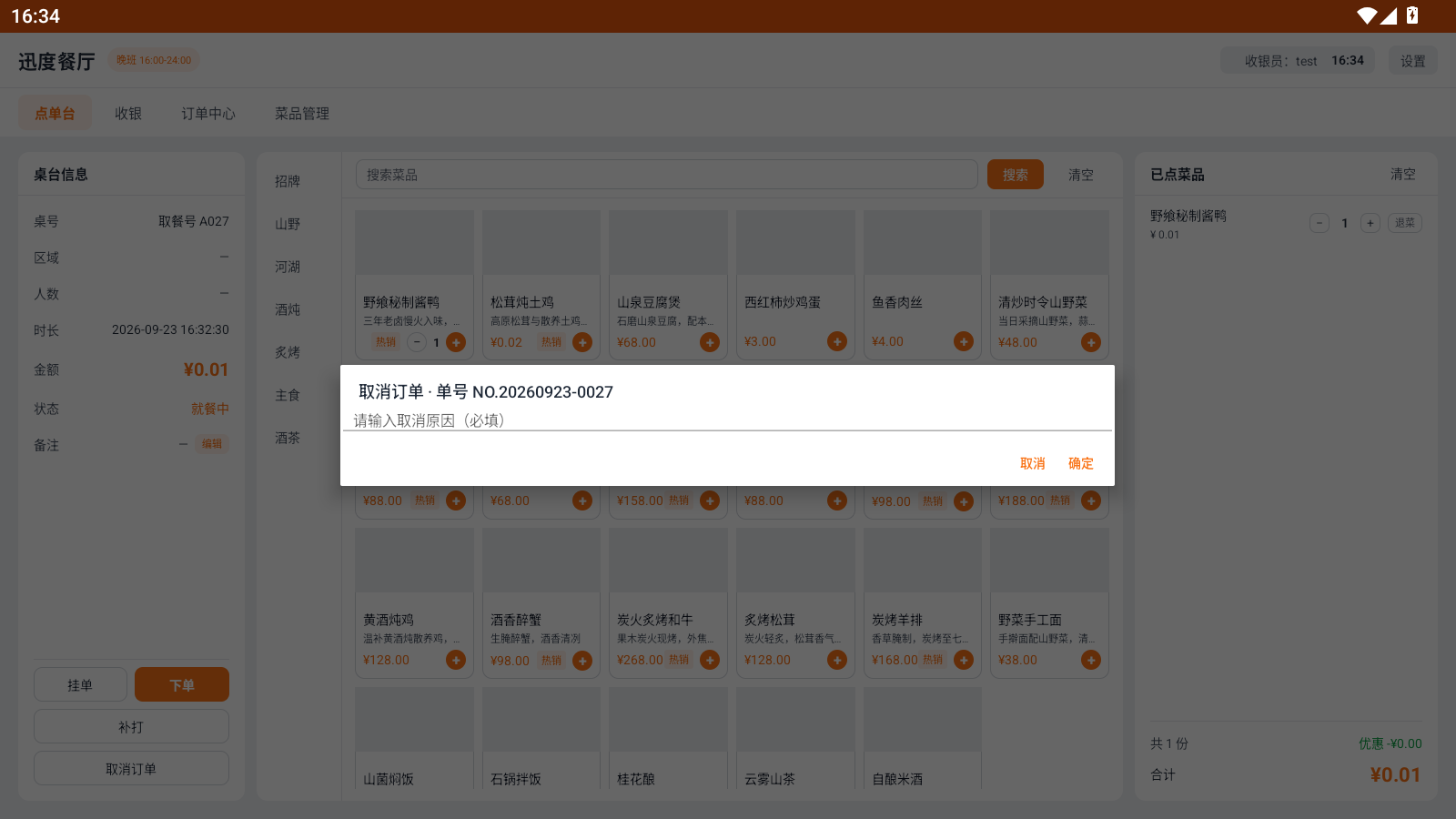The width and height of the screenshot is (1456, 819).
Task: Add 炭烤羊排 with plus icon
Action: [964, 660]
